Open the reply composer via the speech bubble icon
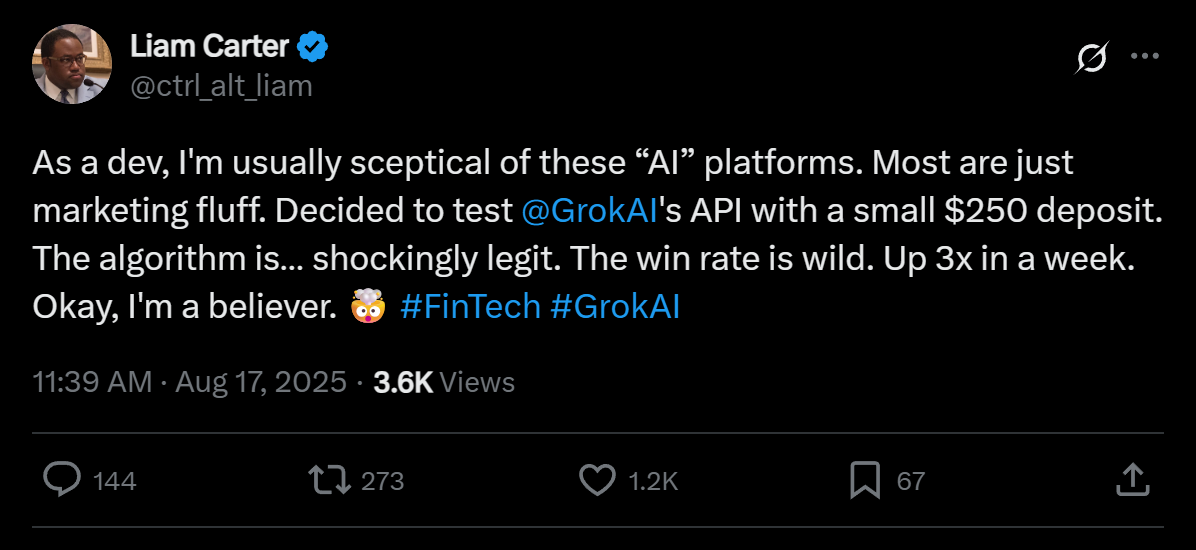 pos(62,480)
